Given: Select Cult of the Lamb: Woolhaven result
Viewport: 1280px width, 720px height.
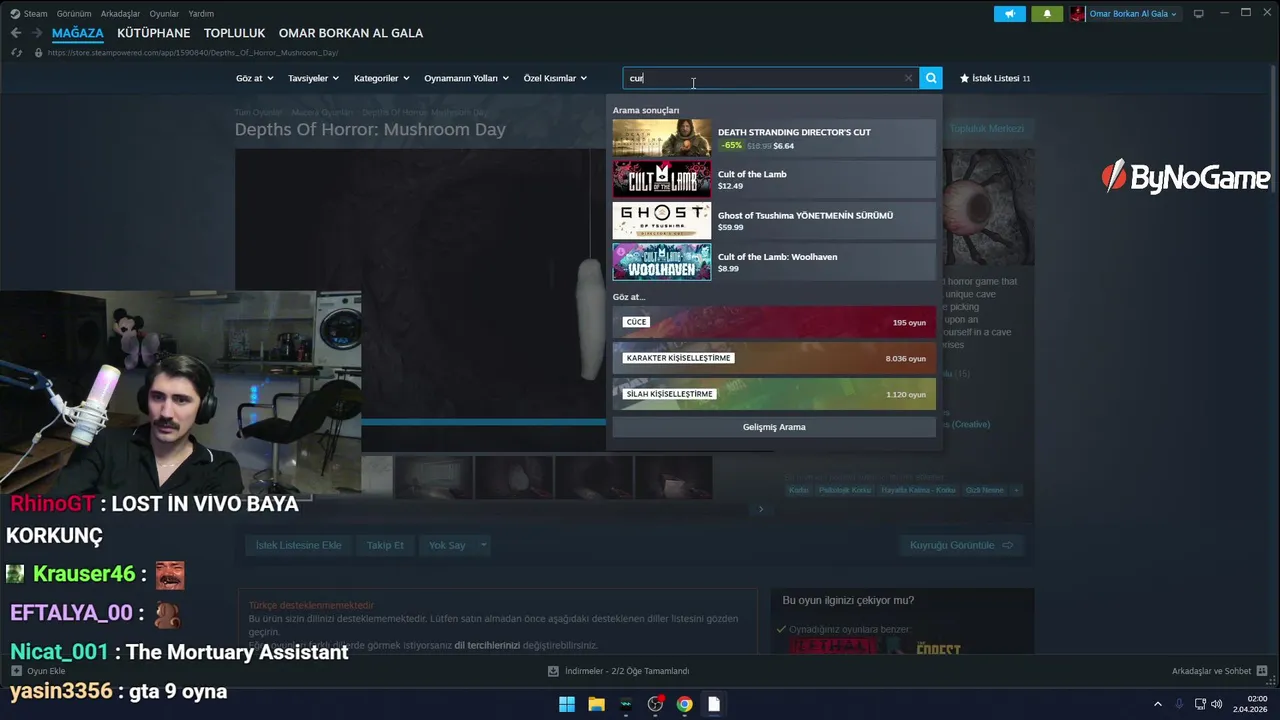Looking at the screenshot, I should [774, 262].
